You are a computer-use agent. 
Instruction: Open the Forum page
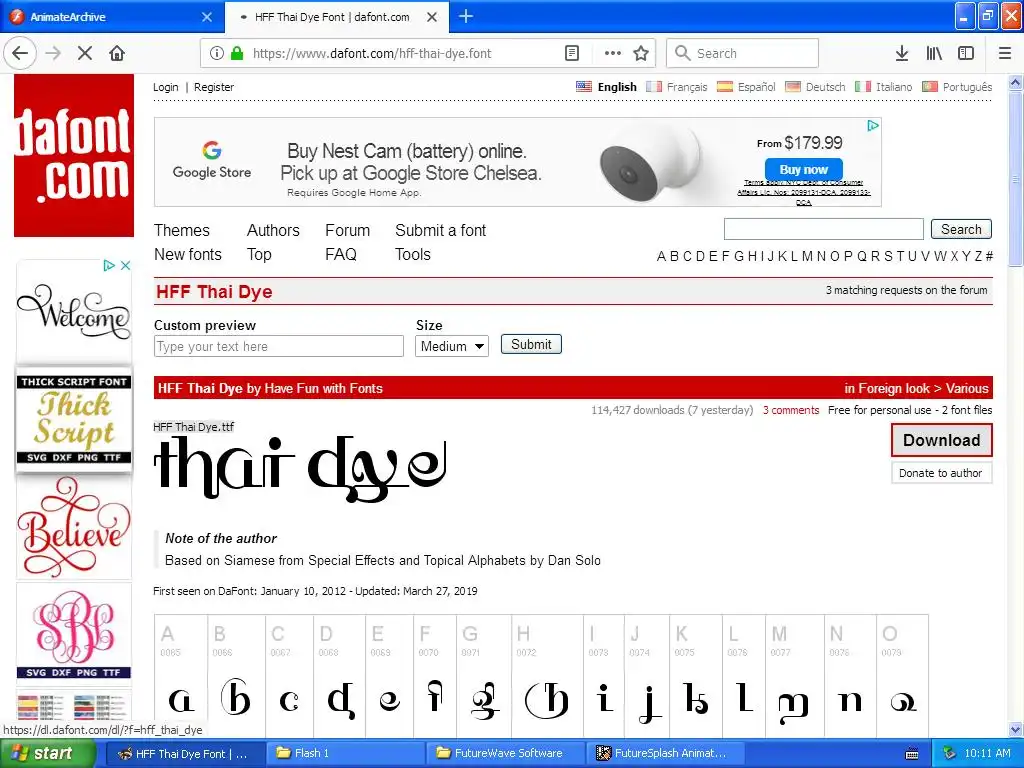tap(347, 231)
